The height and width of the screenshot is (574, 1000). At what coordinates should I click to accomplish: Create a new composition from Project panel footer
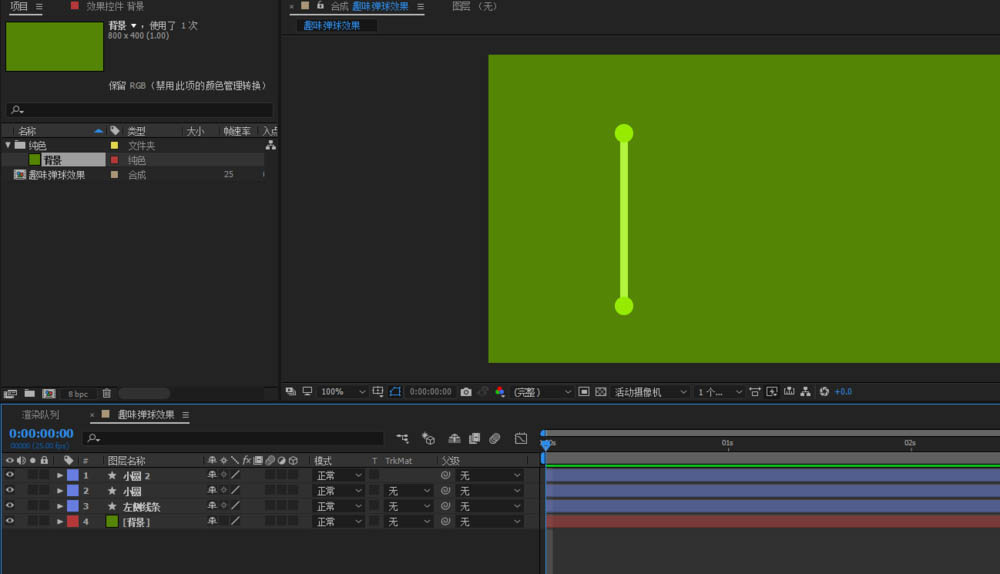49,394
